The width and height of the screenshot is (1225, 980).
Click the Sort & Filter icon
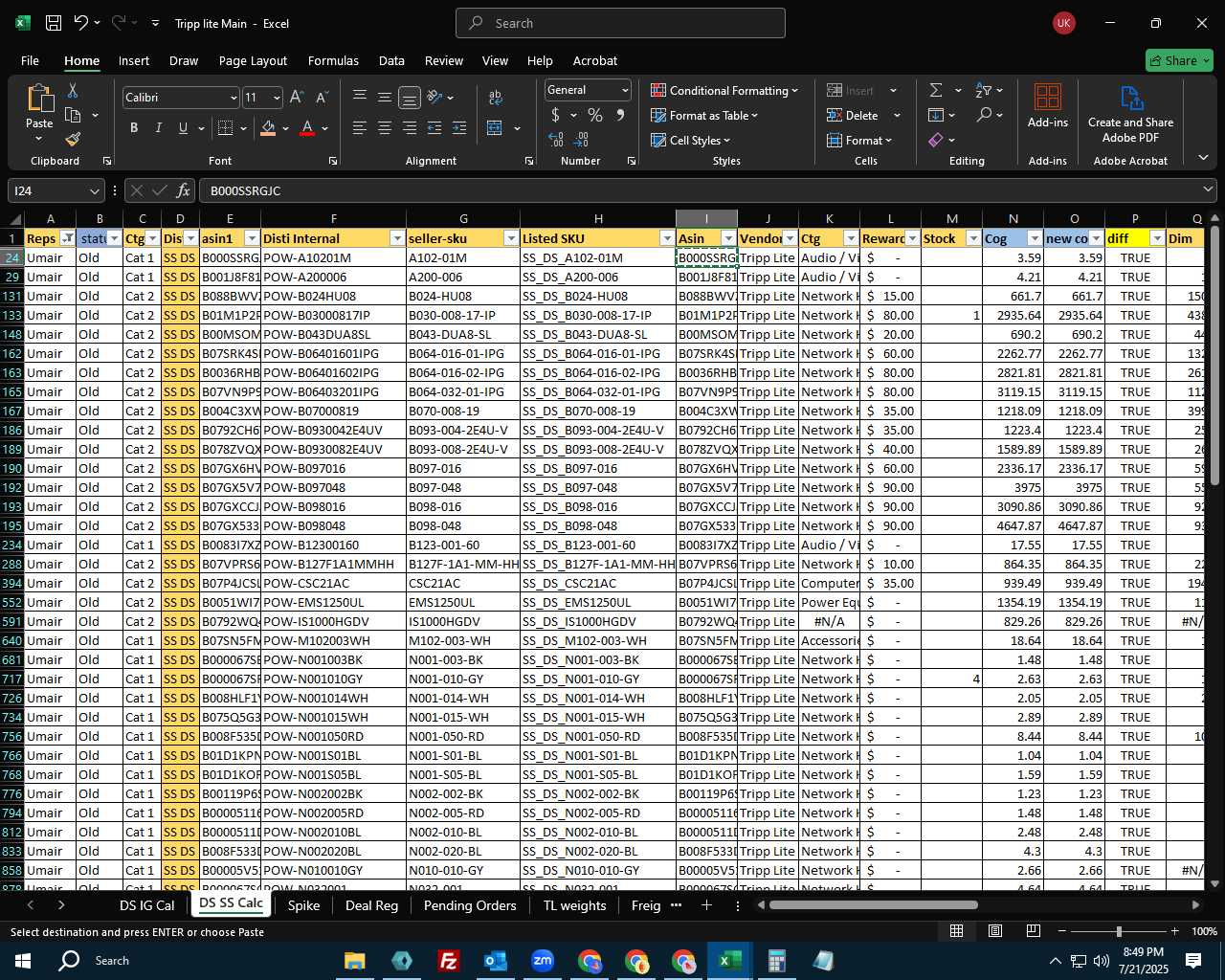(x=983, y=90)
